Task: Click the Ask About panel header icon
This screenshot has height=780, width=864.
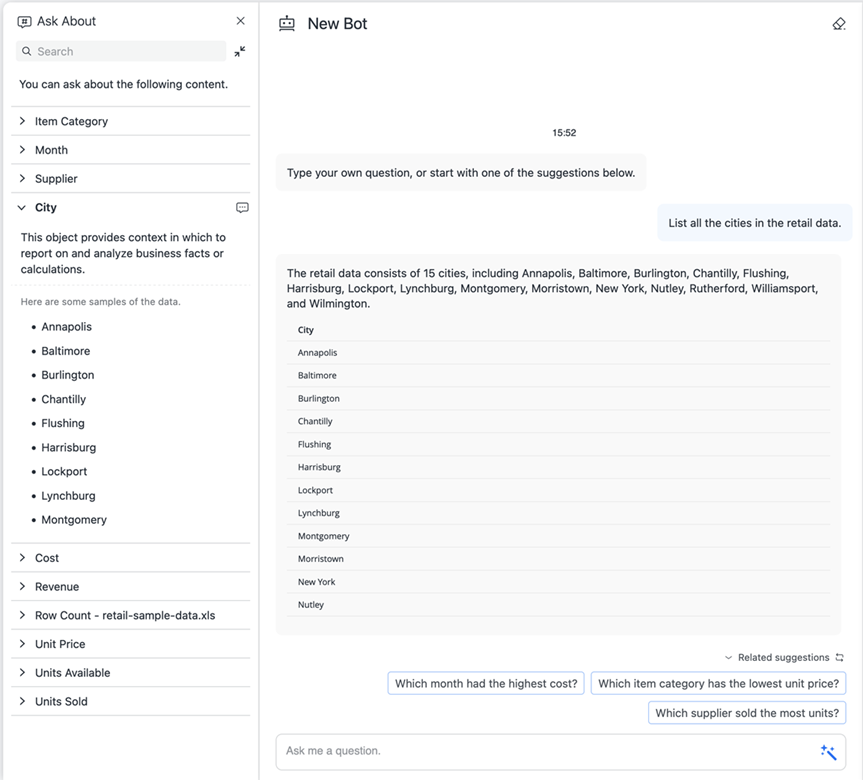Action: tap(25, 21)
